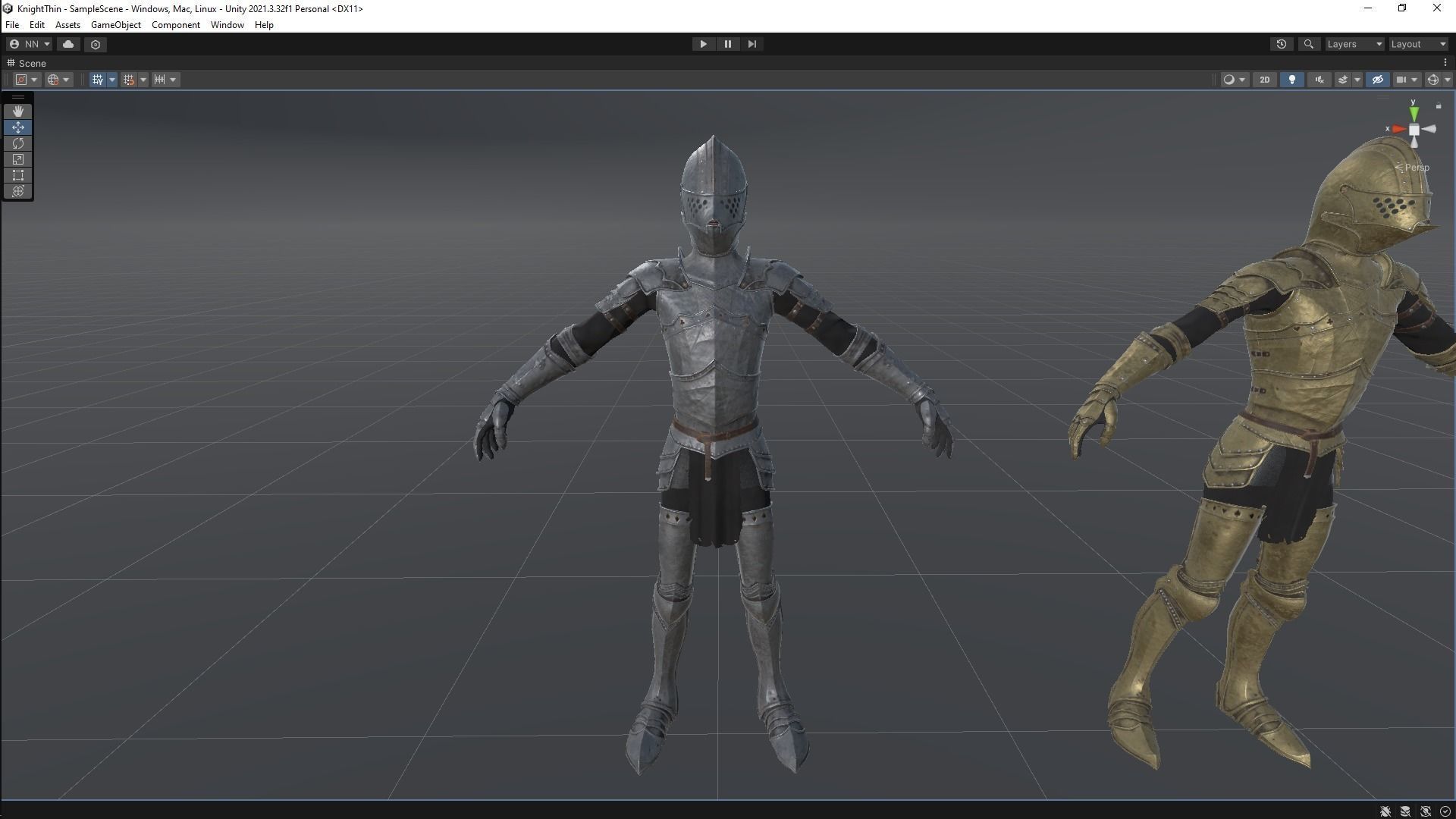Click the Scene gizmo gray right cone
The height and width of the screenshot is (819, 1456).
click(1429, 129)
